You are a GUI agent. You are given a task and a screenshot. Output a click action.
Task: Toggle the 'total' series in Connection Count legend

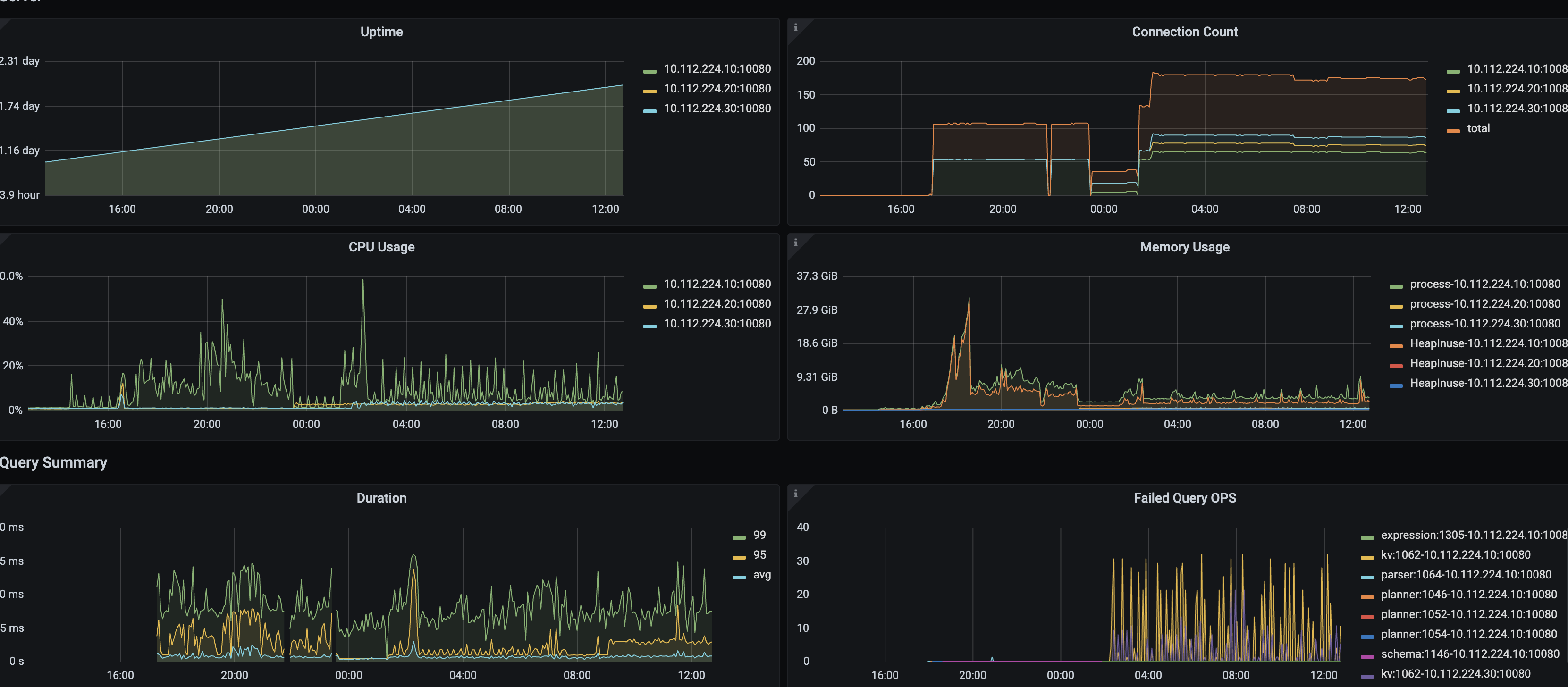(x=1478, y=128)
